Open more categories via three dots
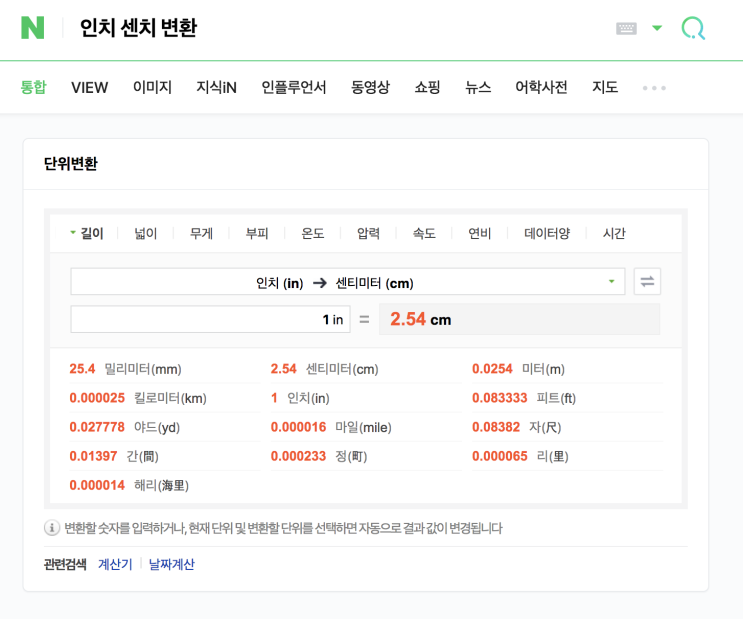 [654, 88]
